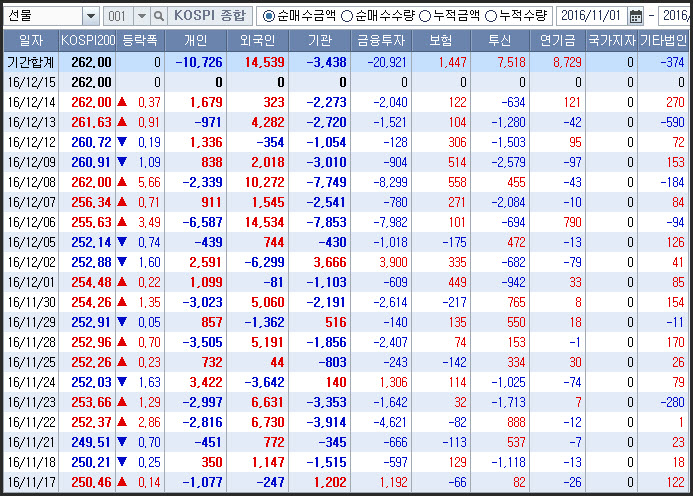Click the start date field 2016/11/01

coord(591,16)
